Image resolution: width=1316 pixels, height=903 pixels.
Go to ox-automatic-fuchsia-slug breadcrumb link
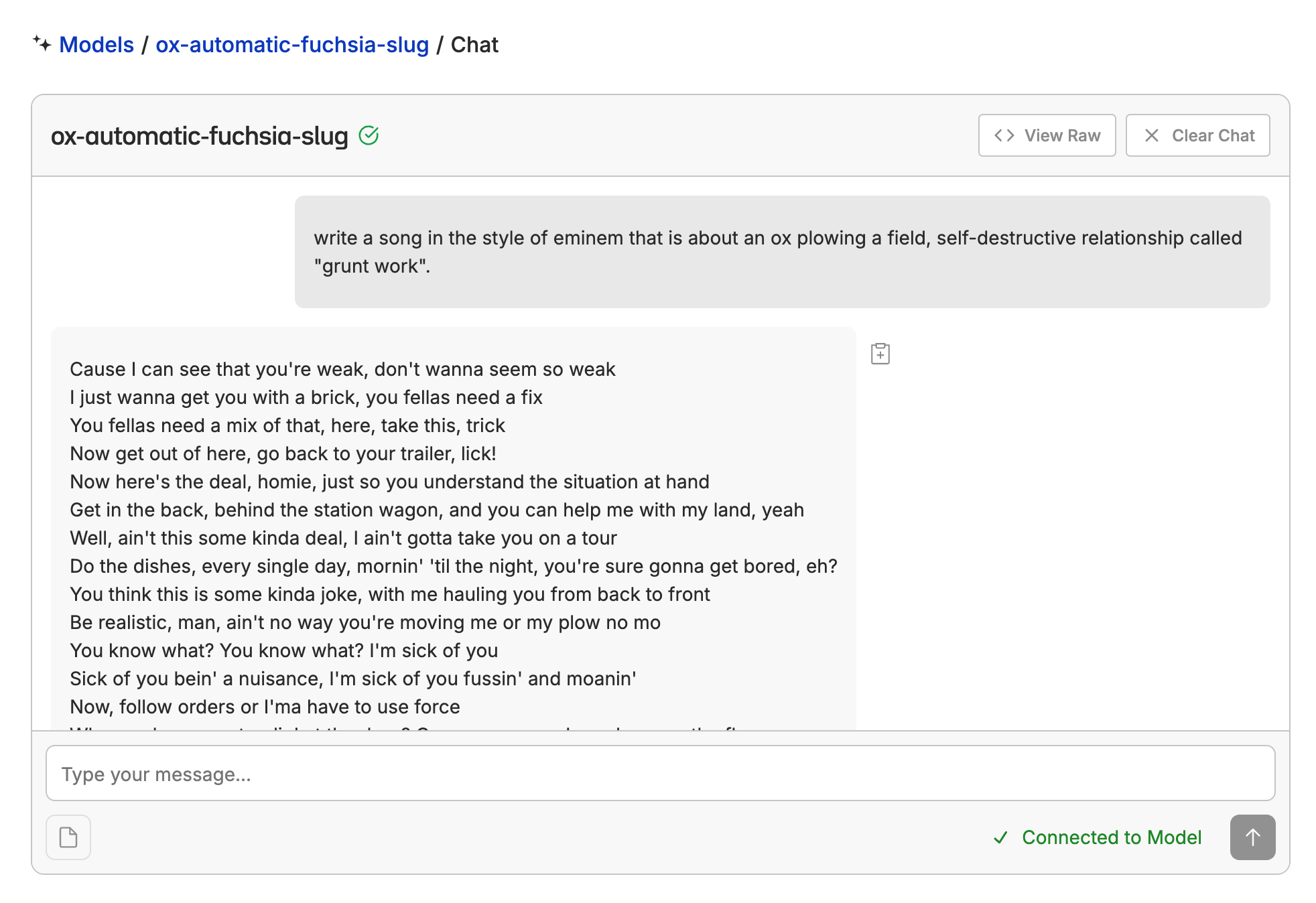click(x=292, y=45)
